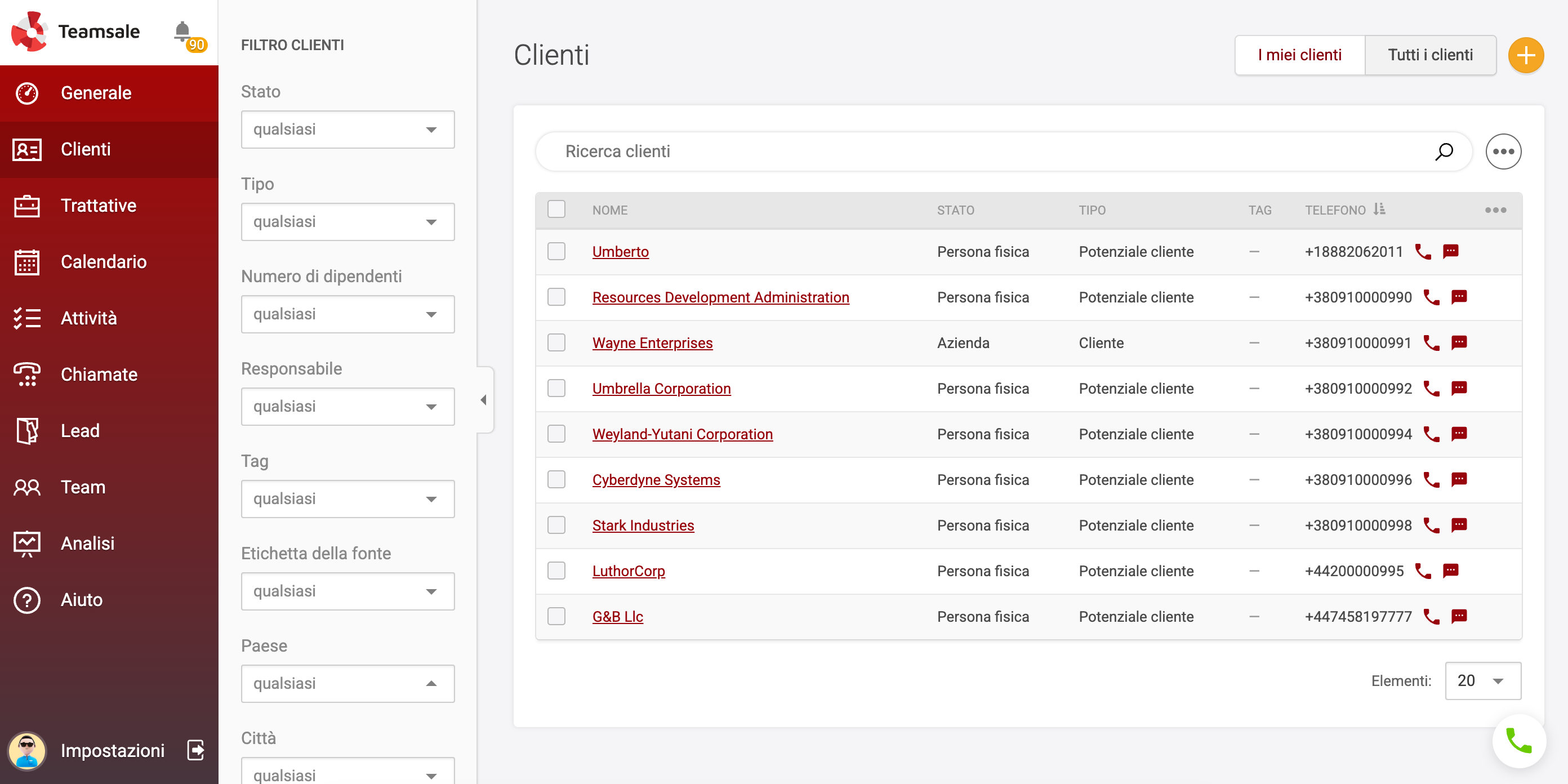Open the Clienti section in sidebar

[85, 149]
